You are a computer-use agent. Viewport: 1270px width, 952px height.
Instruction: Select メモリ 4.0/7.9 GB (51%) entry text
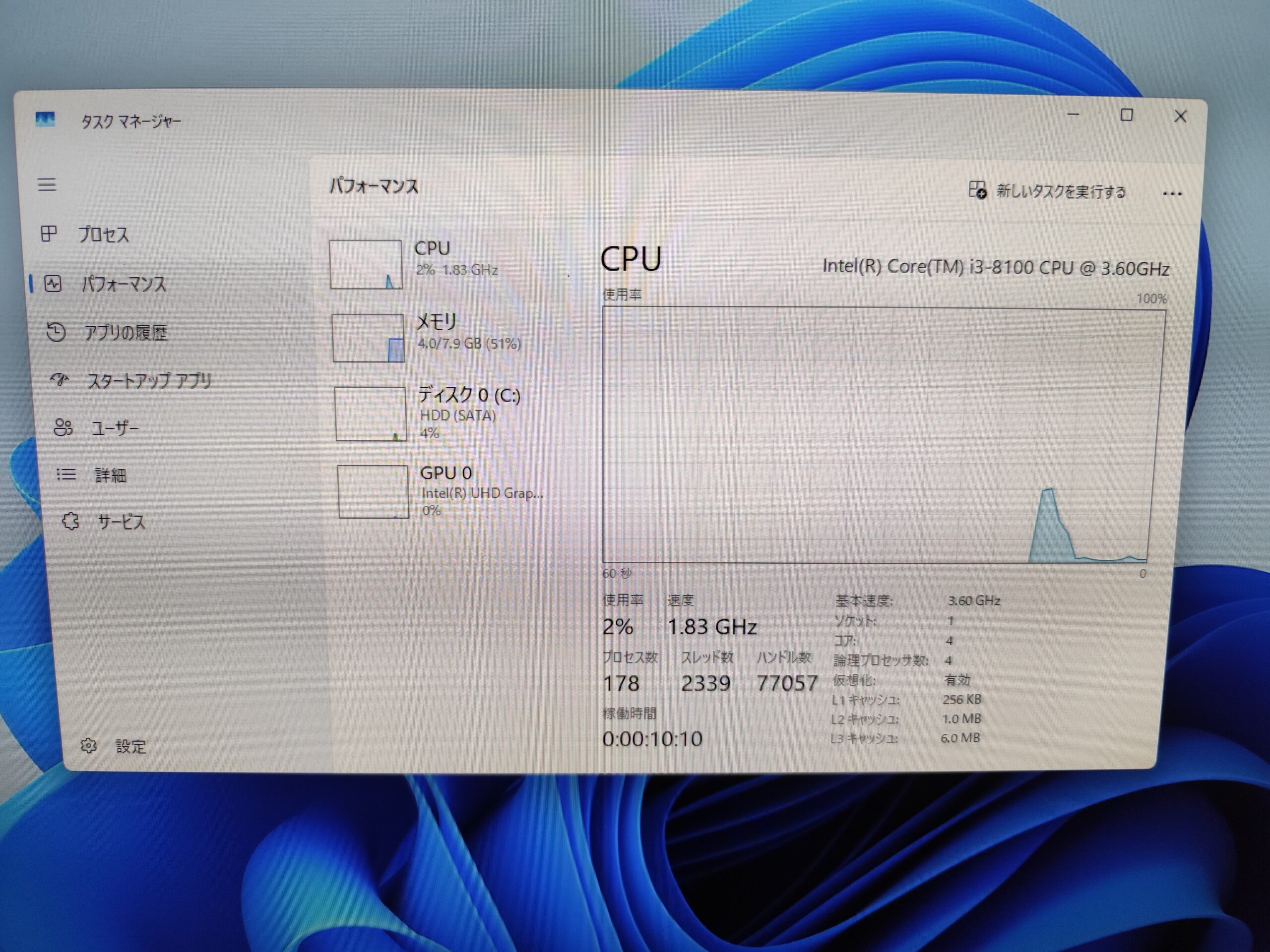coord(468,332)
